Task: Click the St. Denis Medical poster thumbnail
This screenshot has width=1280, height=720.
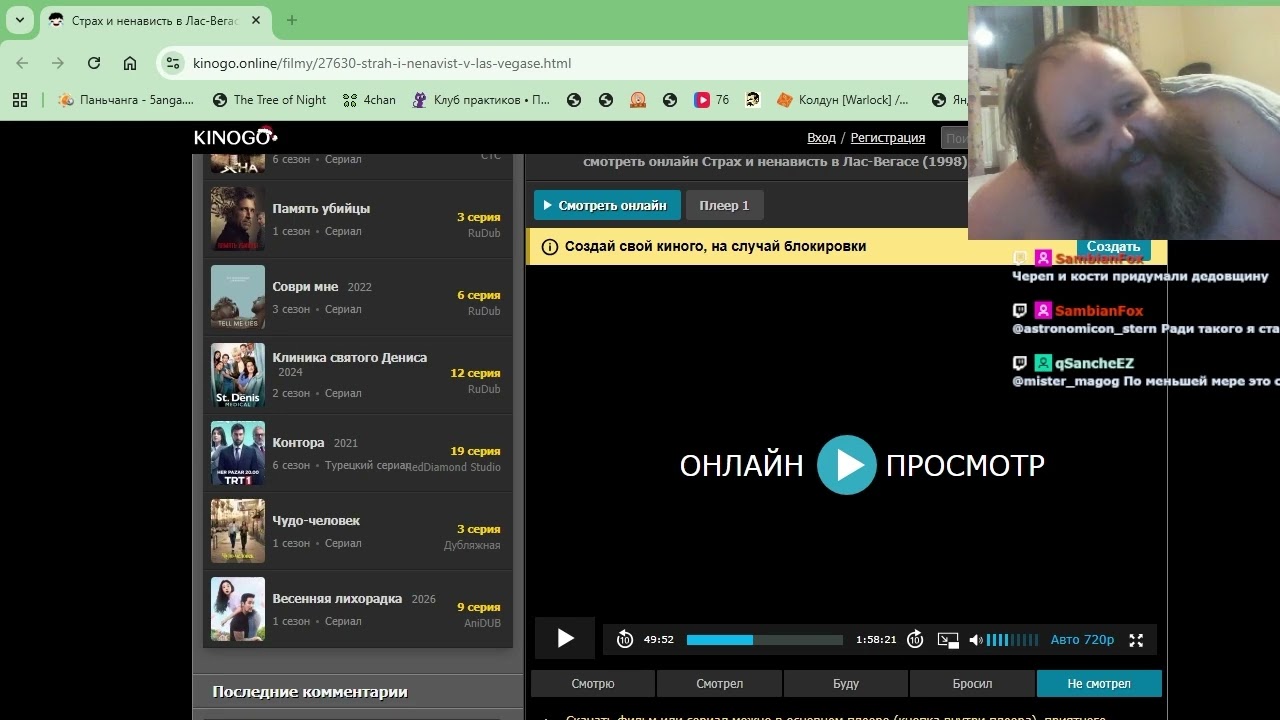Action: pos(238,375)
